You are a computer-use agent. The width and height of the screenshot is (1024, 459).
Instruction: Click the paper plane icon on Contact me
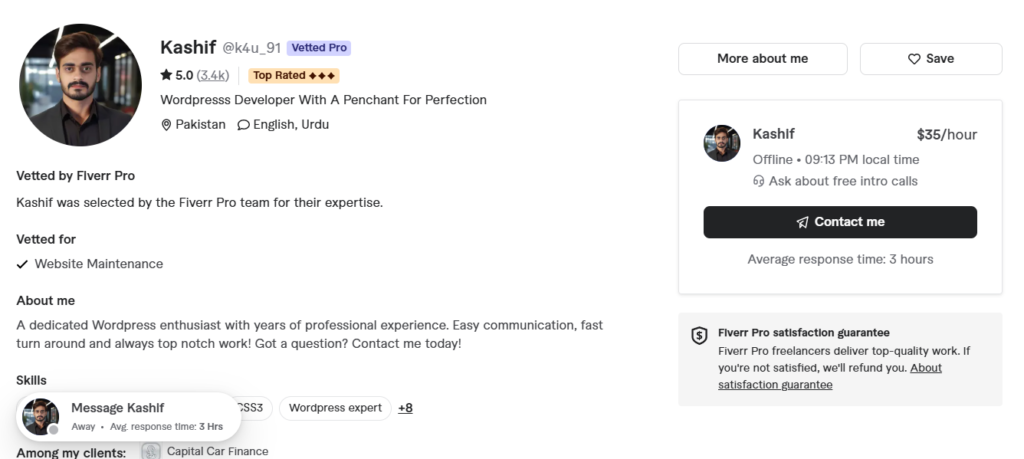803,222
